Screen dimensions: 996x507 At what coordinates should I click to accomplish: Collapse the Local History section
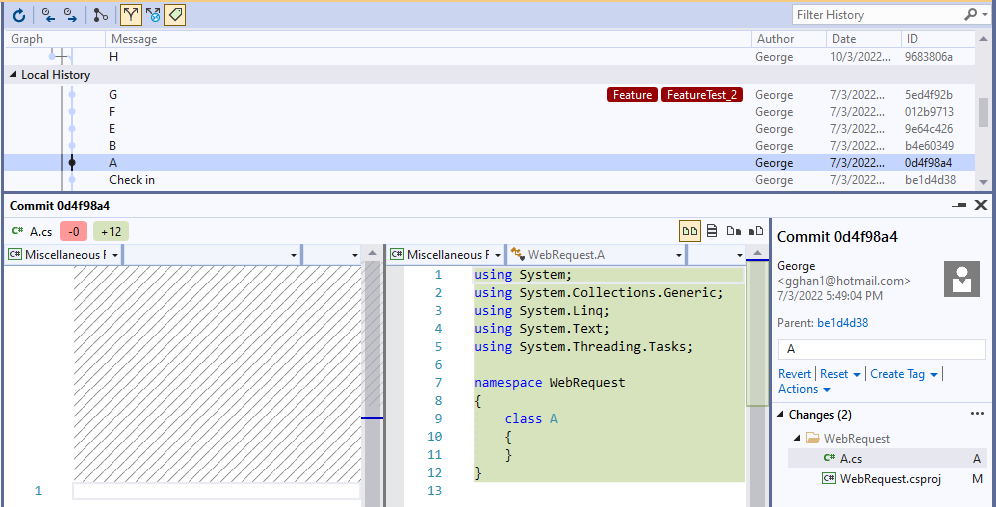tap(14, 75)
